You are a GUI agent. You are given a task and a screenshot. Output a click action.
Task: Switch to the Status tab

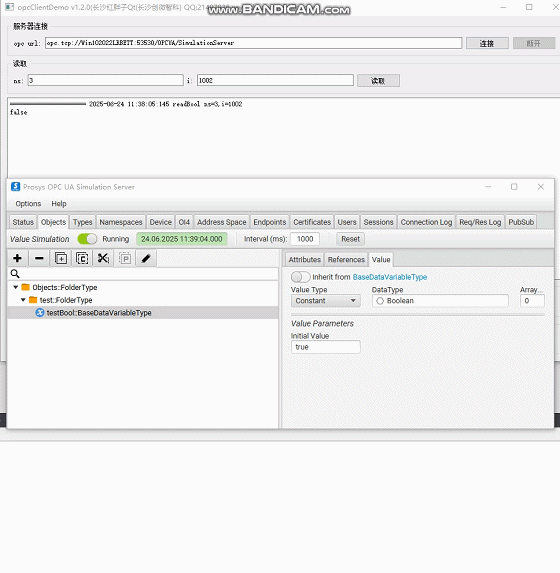pyautogui.click(x=23, y=222)
